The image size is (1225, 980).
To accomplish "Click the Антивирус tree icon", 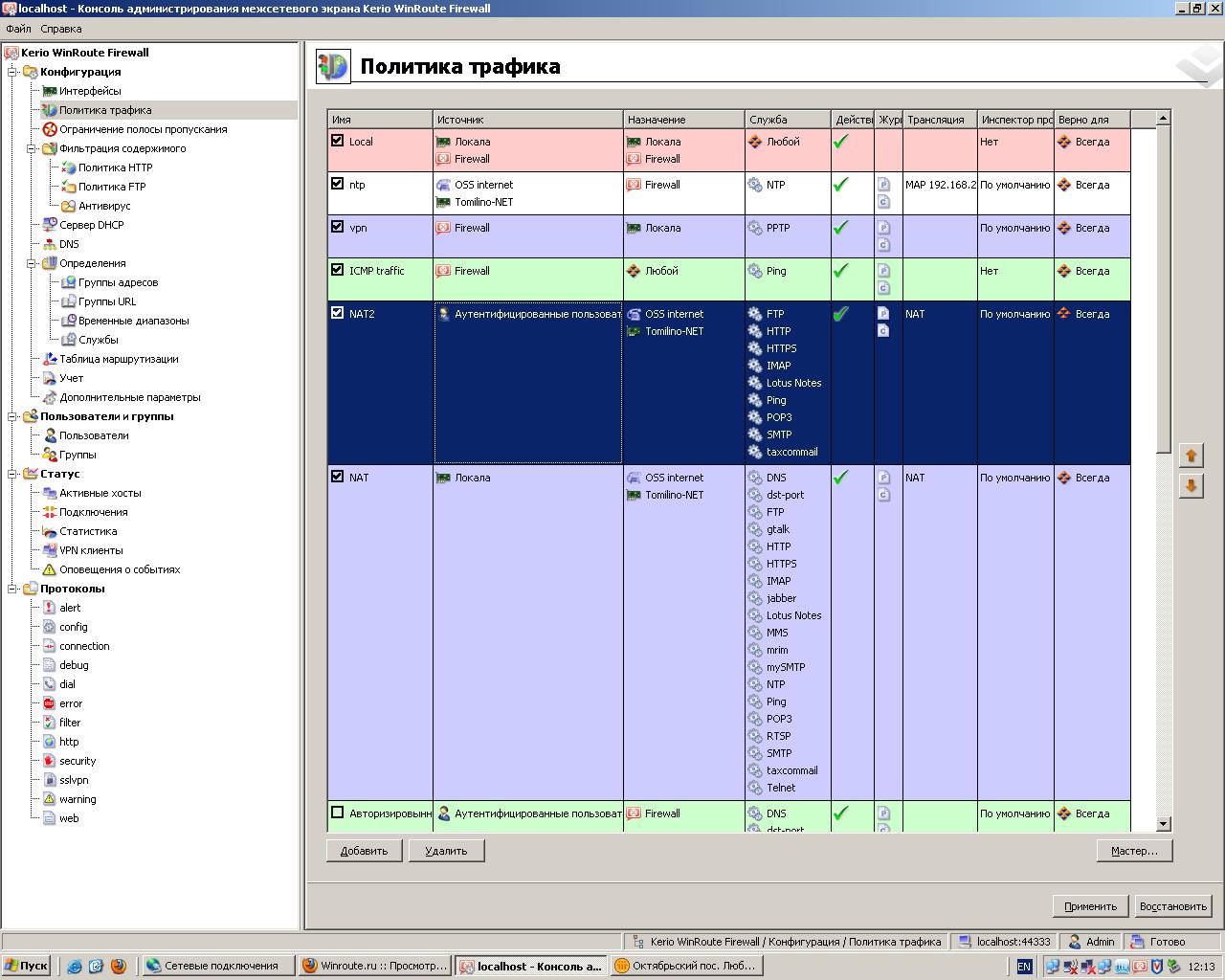I will [x=69, y=206].
